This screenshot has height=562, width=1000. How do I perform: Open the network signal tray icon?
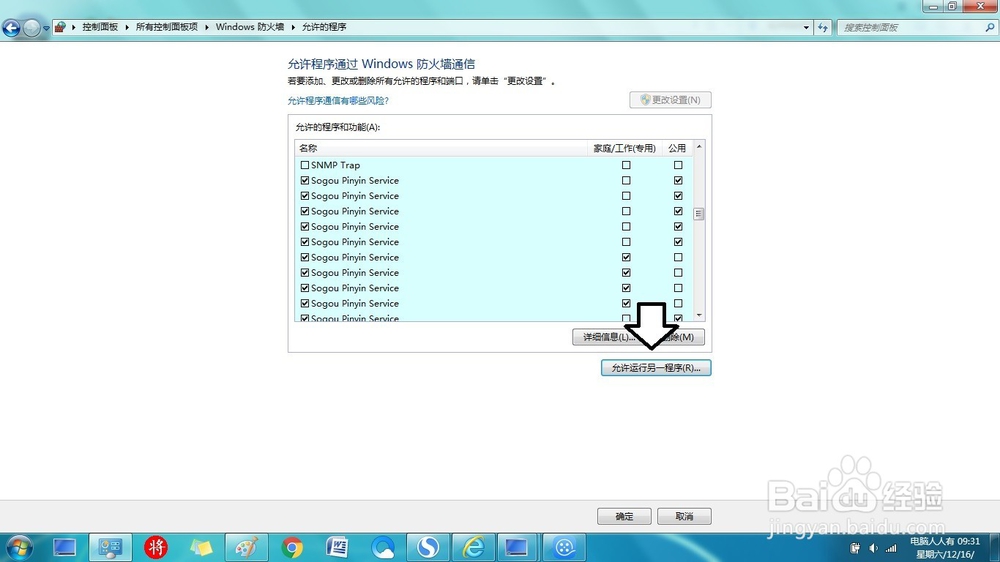891,548
